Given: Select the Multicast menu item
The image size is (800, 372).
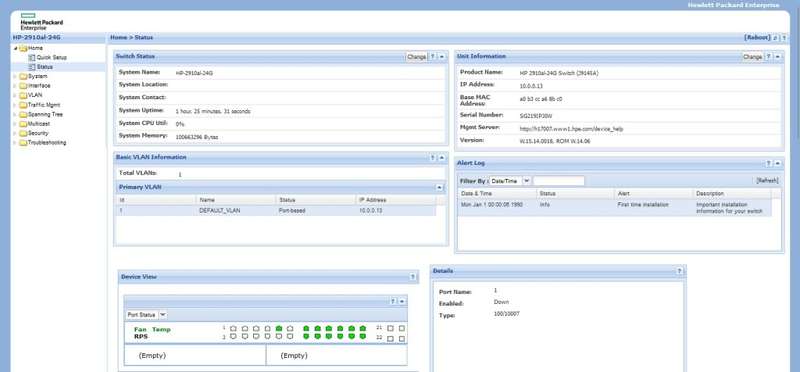Looking at the screenshot, I should (39, 124).
